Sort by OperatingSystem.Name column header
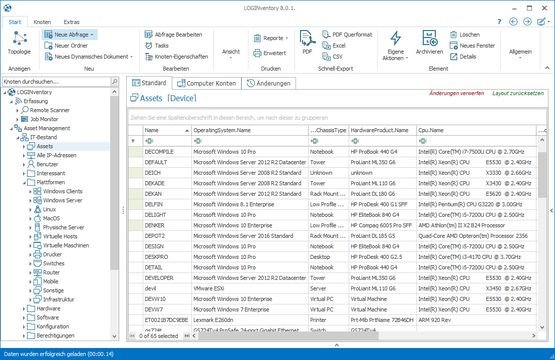This screenshot has width=555, height=360. tap(250, 130)
